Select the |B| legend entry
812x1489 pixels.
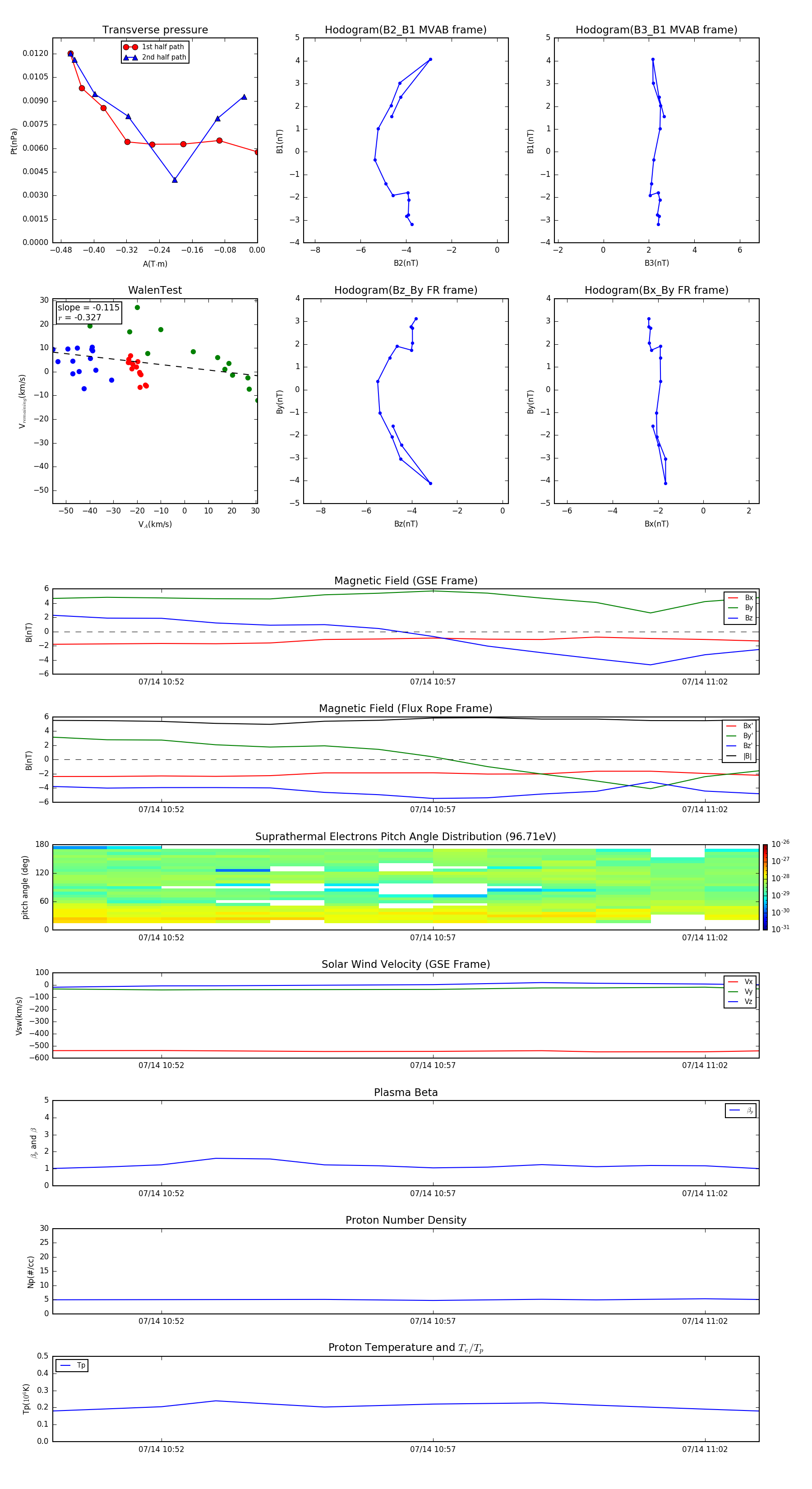(x=739, y=756)
